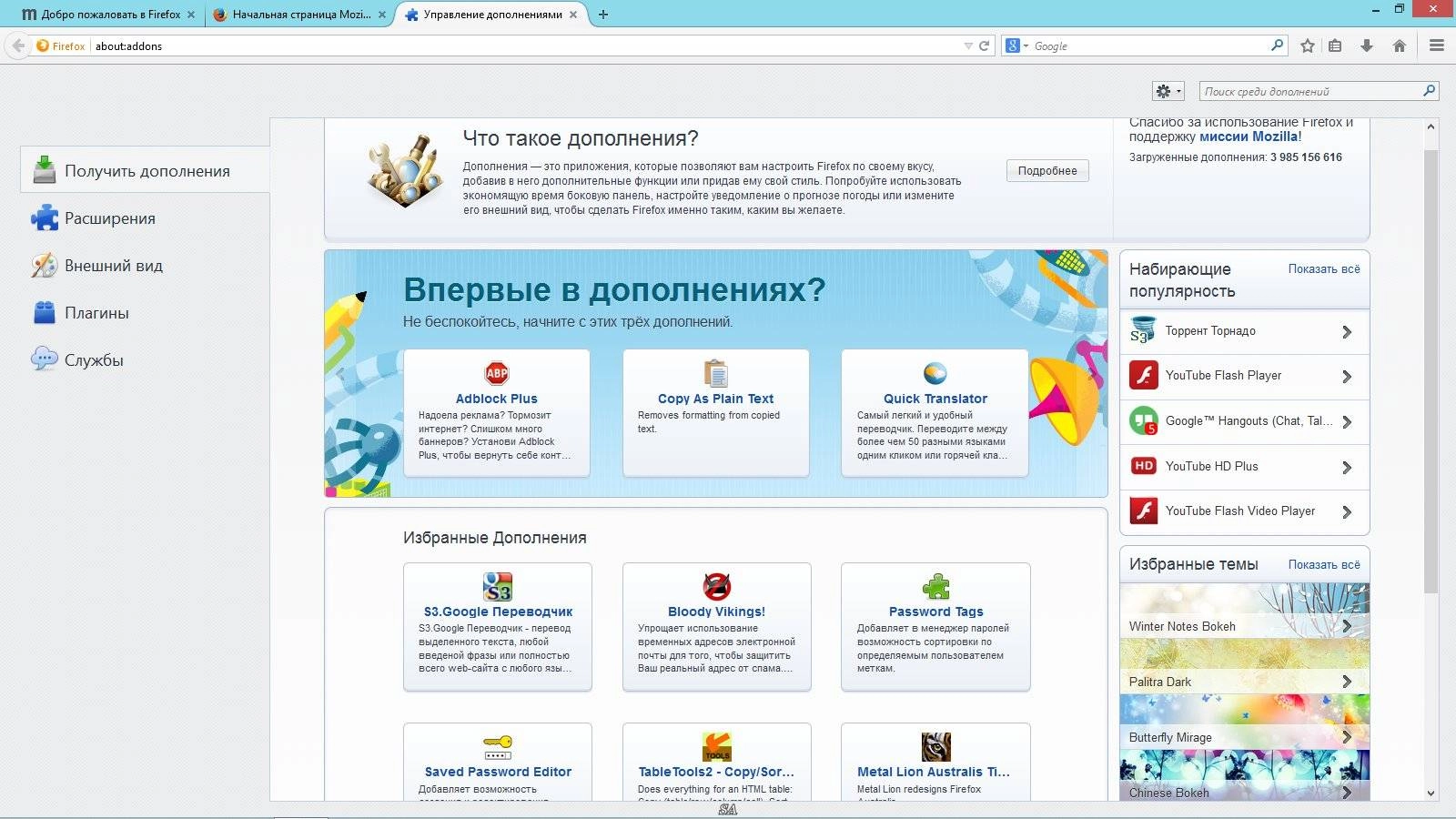Click the S3.Google Переводчик icon
1456x819 pixels.
click(498, 587)
